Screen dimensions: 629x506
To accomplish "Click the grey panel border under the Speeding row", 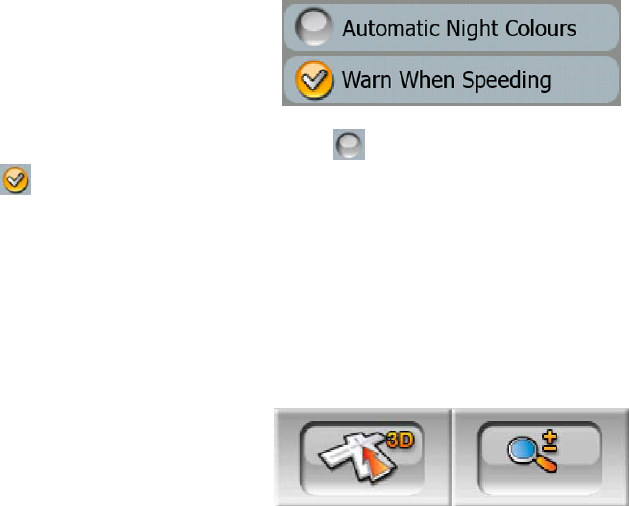I will pyautogui.click(x=451, y=104).
